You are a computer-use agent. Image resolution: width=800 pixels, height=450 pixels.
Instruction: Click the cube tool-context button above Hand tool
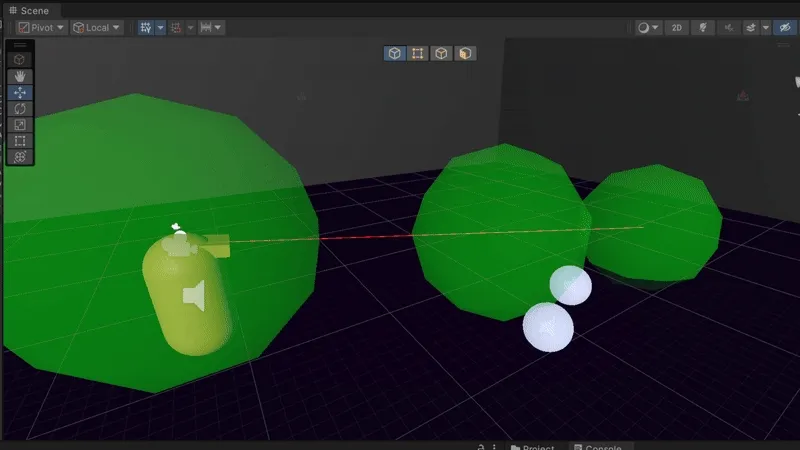pyautogui.click(x=19, y=60)
